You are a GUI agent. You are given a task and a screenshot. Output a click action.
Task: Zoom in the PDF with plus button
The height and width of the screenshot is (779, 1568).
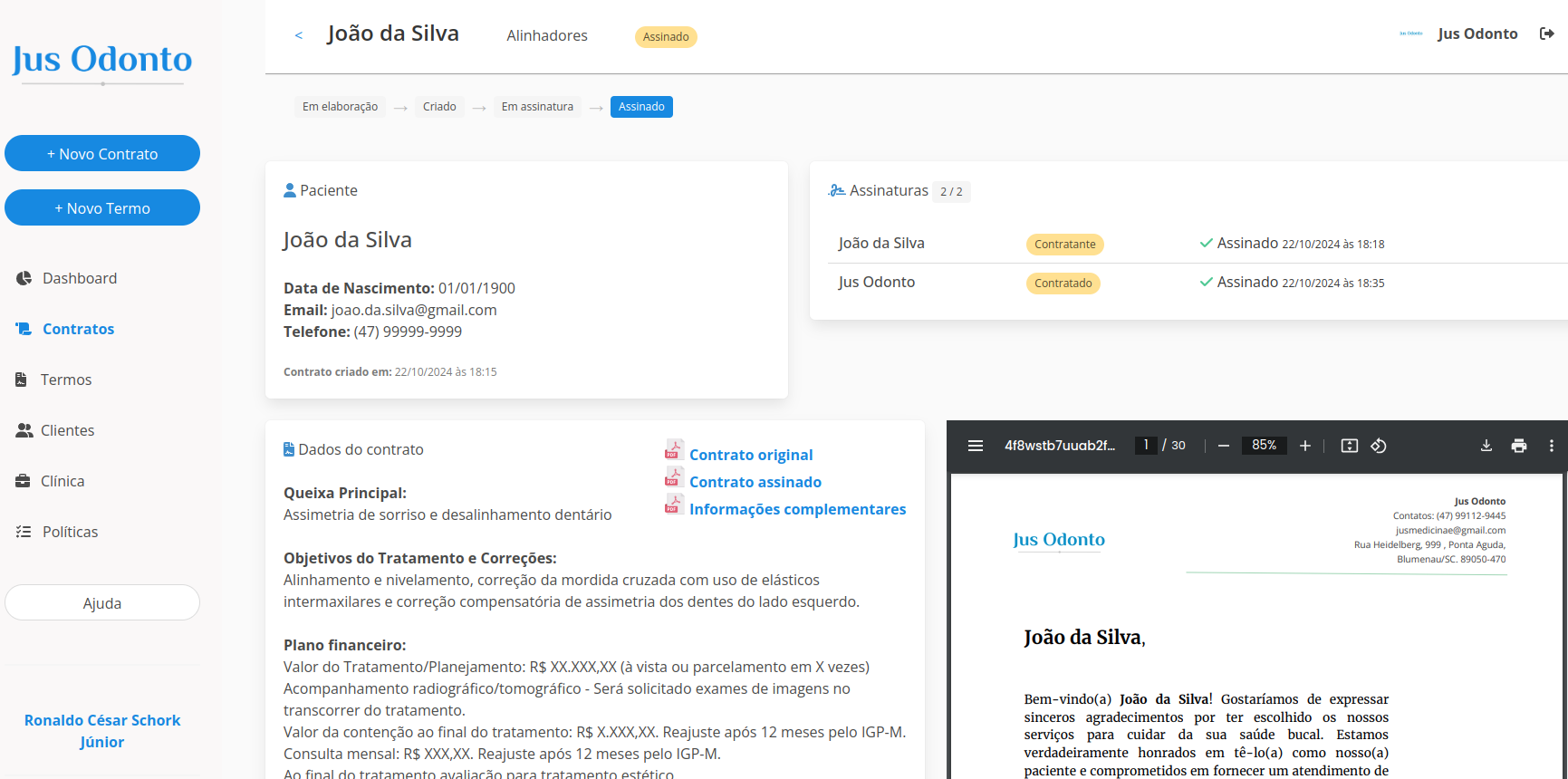coord(1304,446)
